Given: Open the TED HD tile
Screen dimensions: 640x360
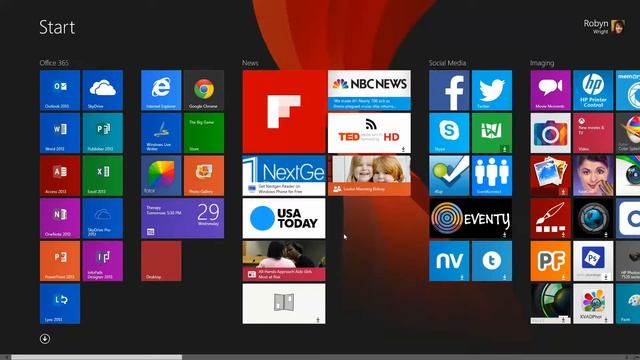Looking at the screenshot, I should [x=369, y=133].
